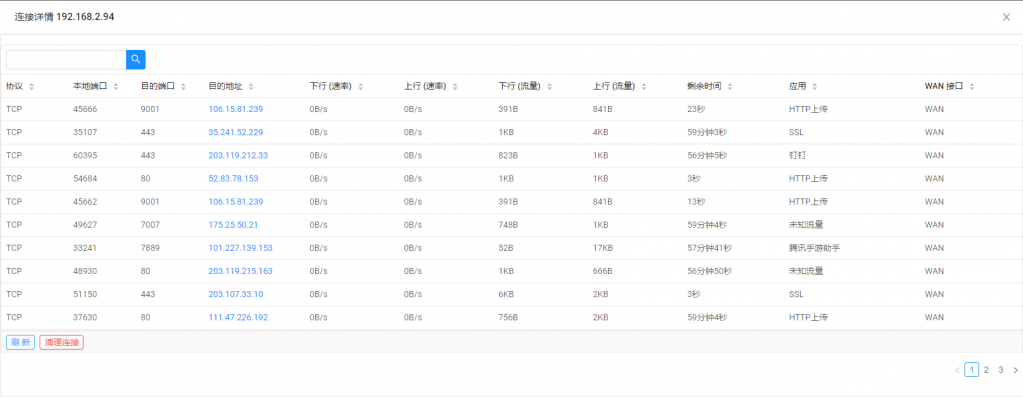Sort by 下行 (流量) column sort arrows
This screenshot has height=397, width=1023.
pyautogui.click(x=549, y=87)
